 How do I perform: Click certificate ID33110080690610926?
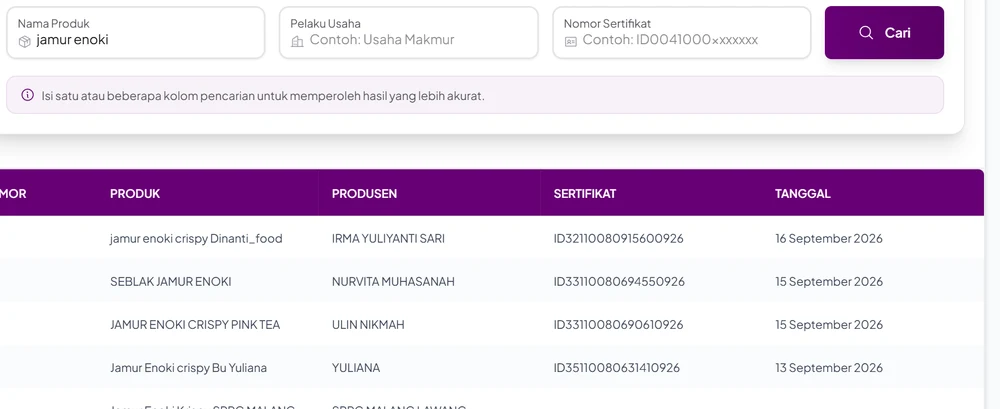pyautogui.click(x=618, y=325)
